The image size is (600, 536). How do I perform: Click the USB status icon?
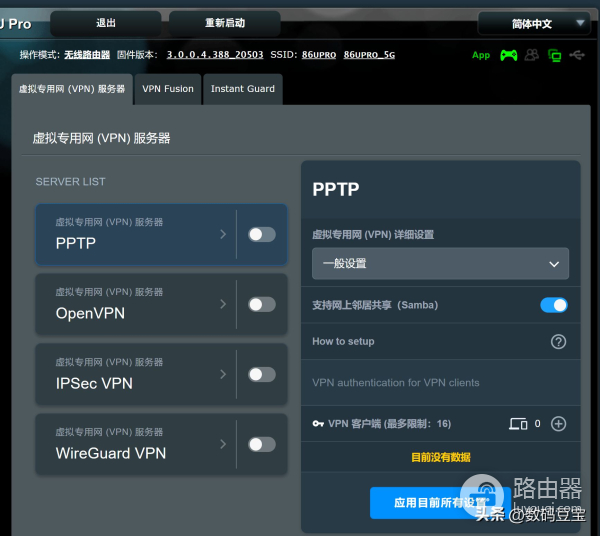tap(577, 55)
